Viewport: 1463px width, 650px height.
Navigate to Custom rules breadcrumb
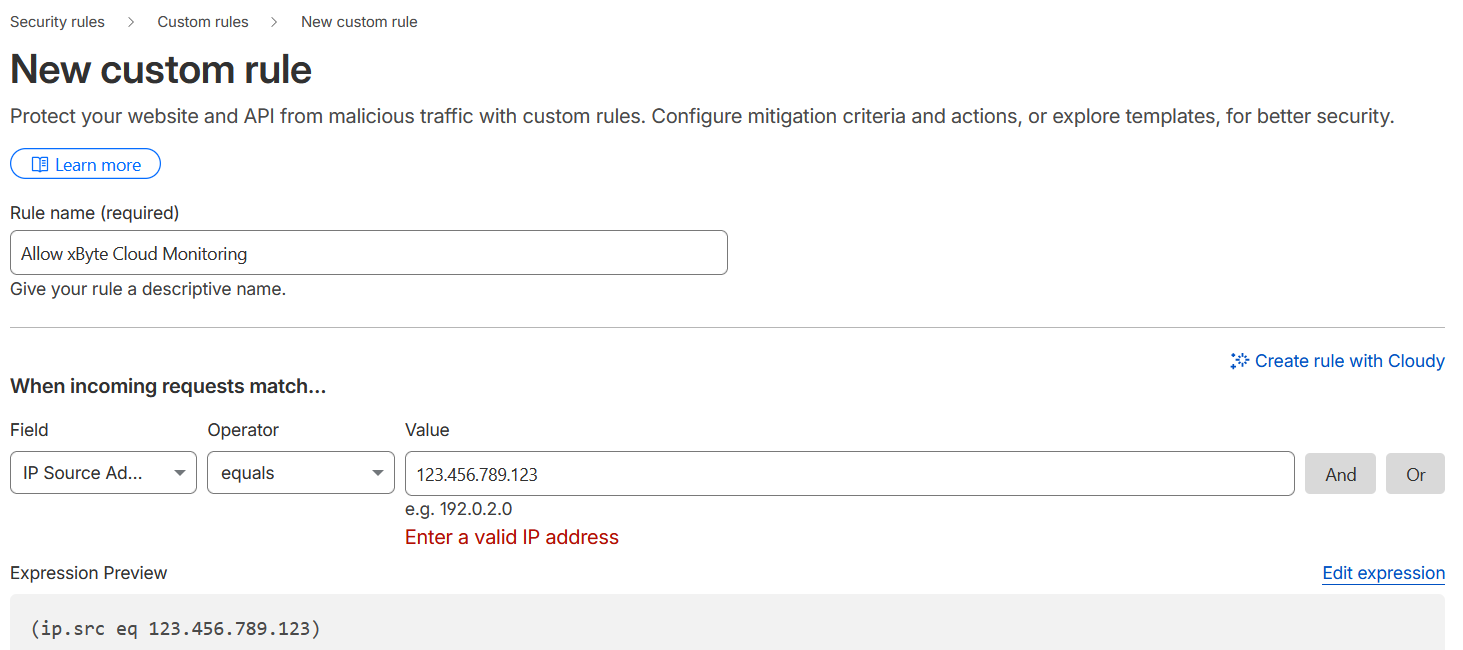[x=203, y=22]
